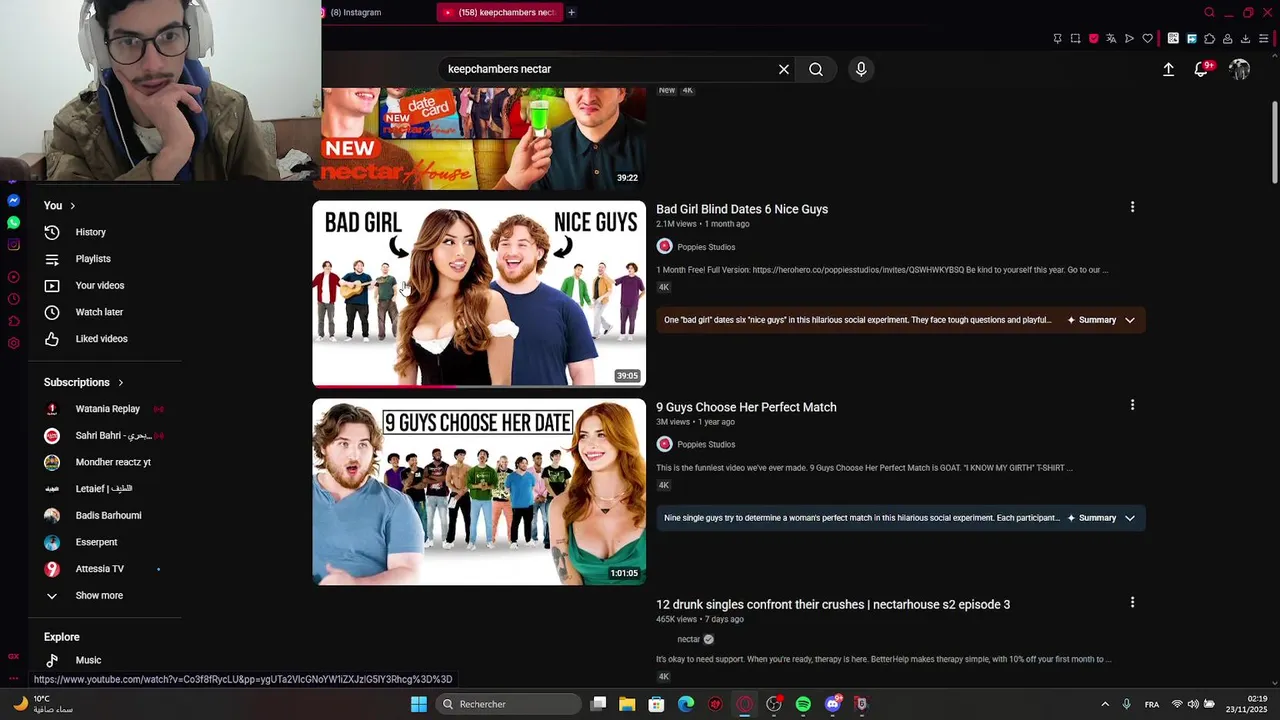The width and height of the screenshot is (1280, 720).
Task: Click the page vertical scrollbar
Action: (1274, 143)
